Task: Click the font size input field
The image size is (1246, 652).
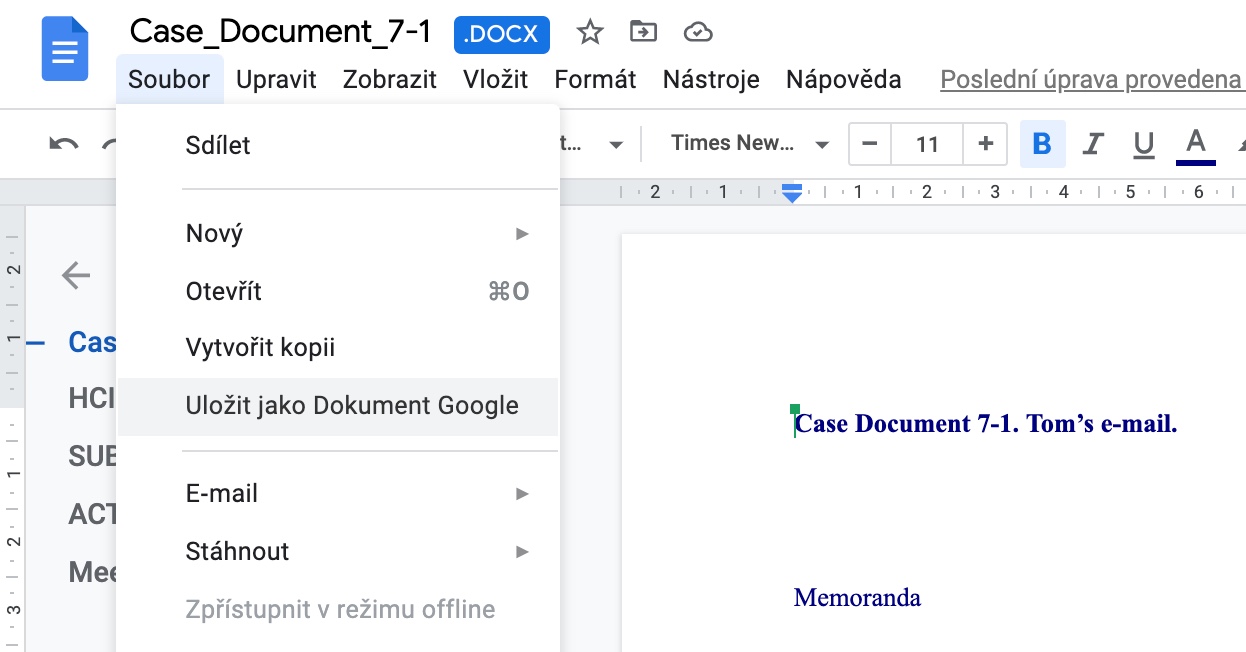Action: (927, 144)
